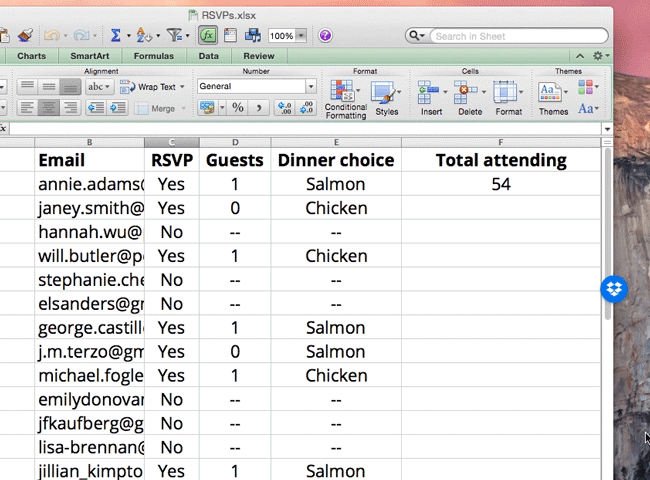Click the Filter funnel icon
650x480 pixels.
[x=175, y=36]
